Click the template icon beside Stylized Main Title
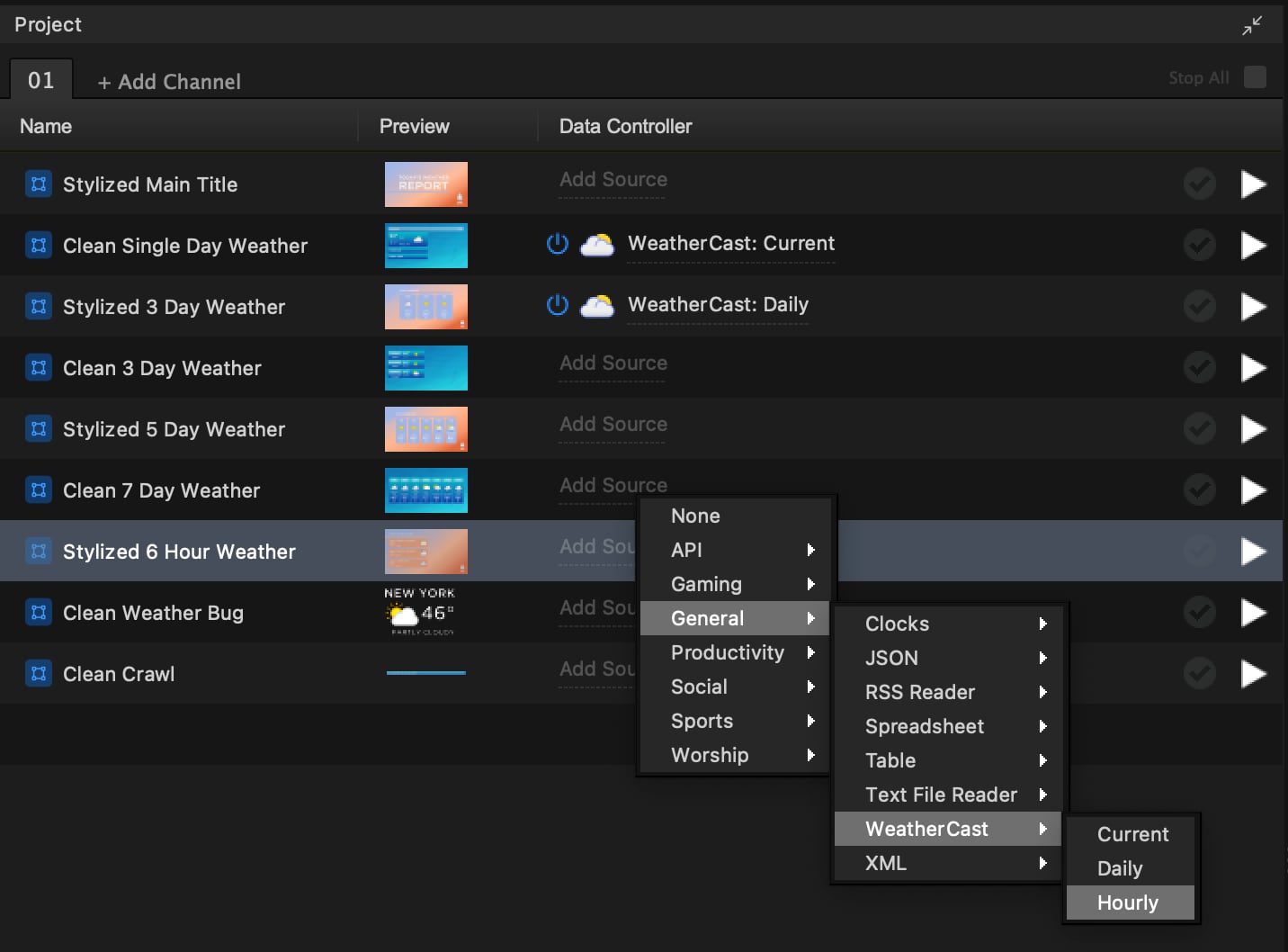1288x952 pixels. click(x=39, y=184)
